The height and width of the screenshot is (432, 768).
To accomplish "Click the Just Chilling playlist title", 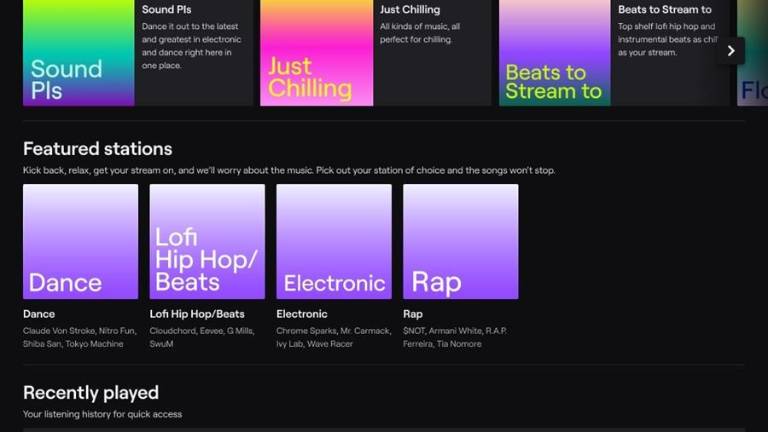I will [x=410, y=10].
